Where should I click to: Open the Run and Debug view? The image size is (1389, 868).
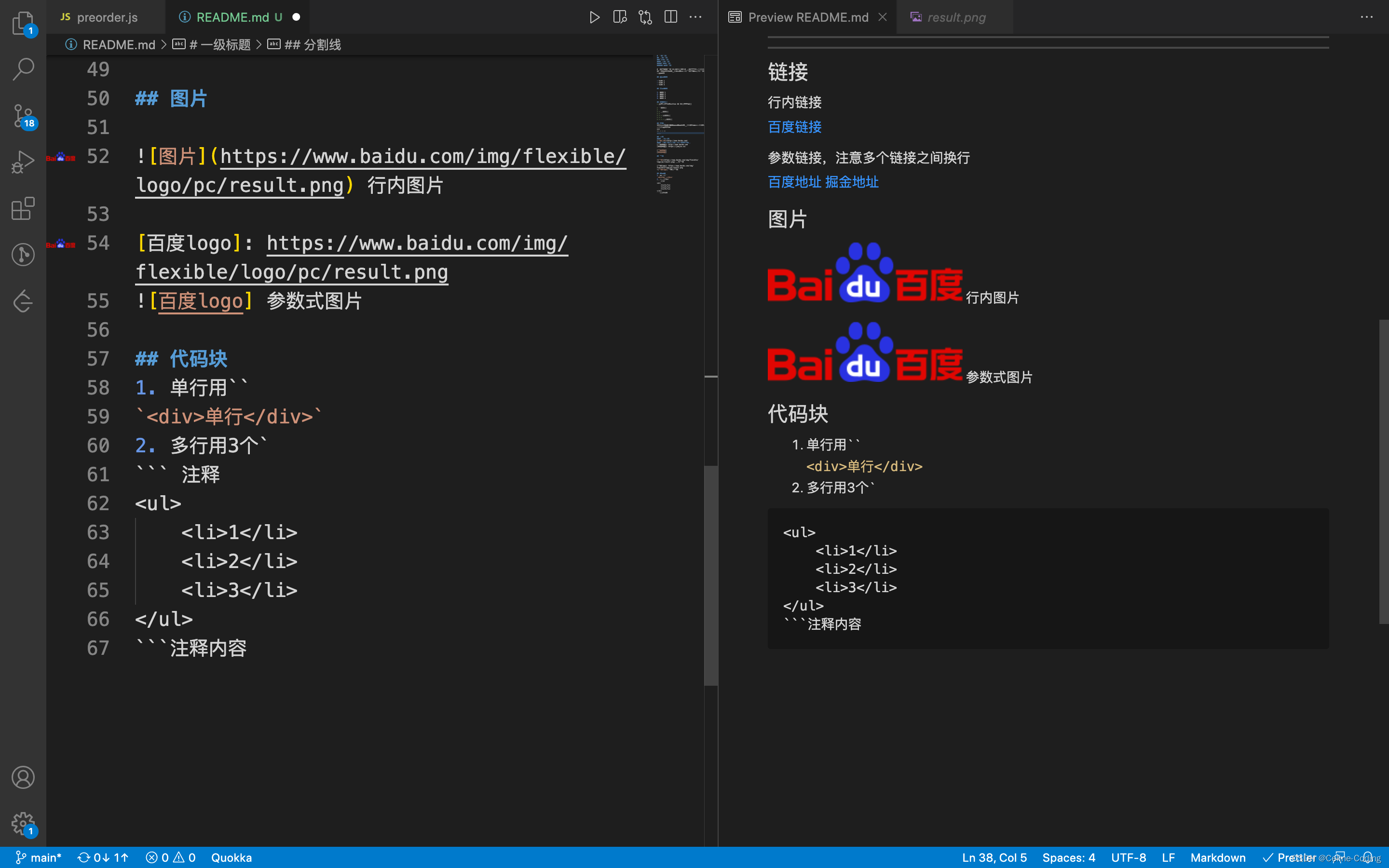[23, 163]
